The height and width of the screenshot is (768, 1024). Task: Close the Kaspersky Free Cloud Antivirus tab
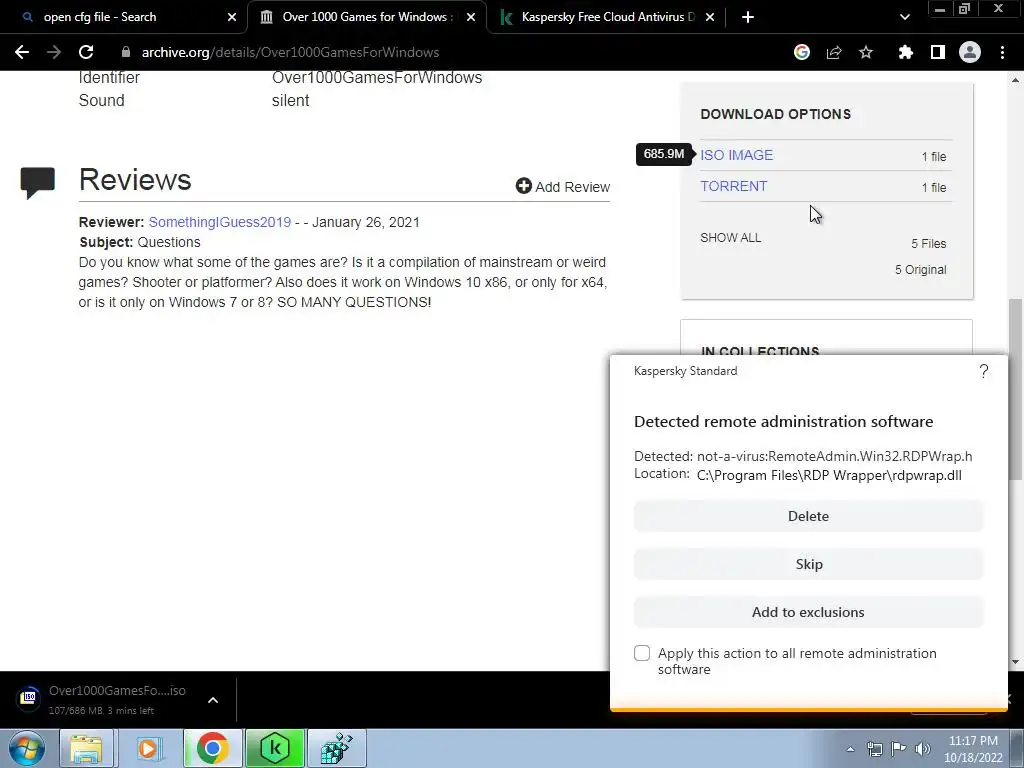(711, 17)
